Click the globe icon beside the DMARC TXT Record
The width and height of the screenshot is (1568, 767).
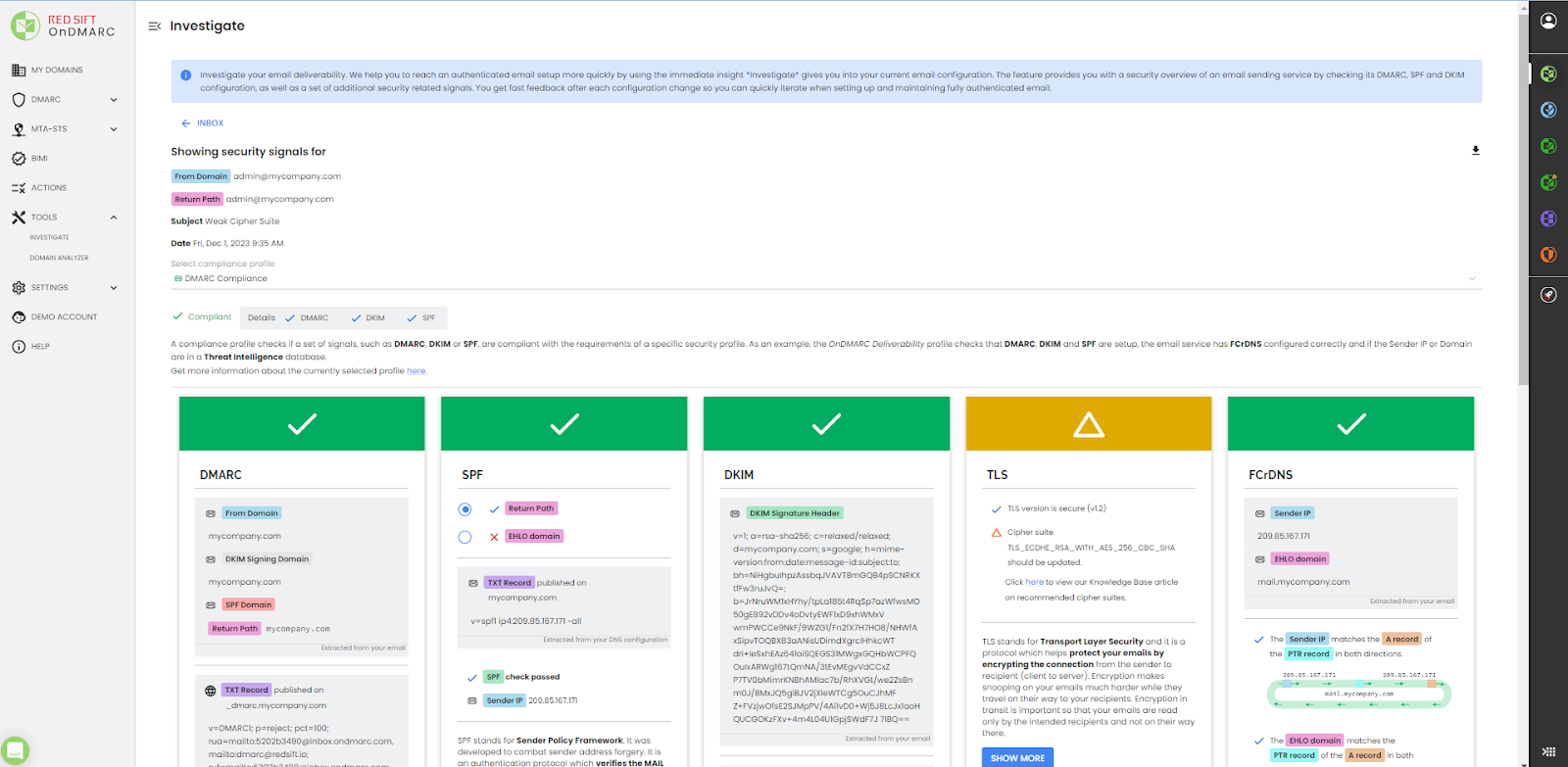[x=211, y=691]
